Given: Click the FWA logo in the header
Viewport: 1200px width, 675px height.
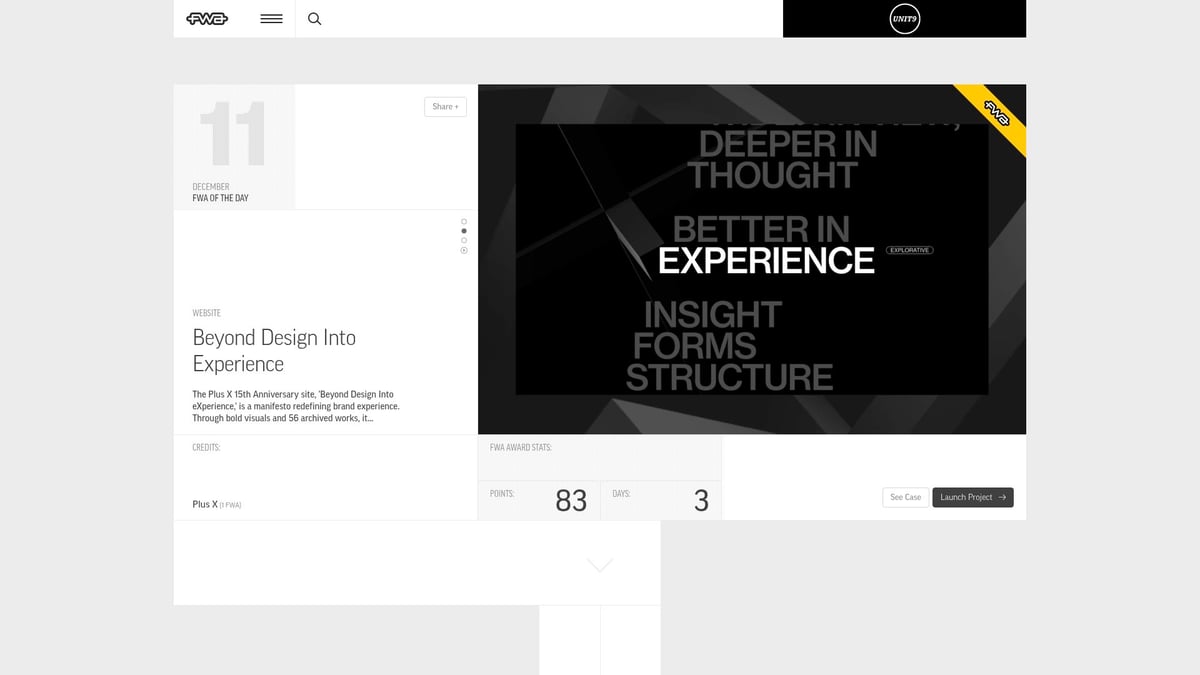Looking at the screenshot, I should (206, 18).
